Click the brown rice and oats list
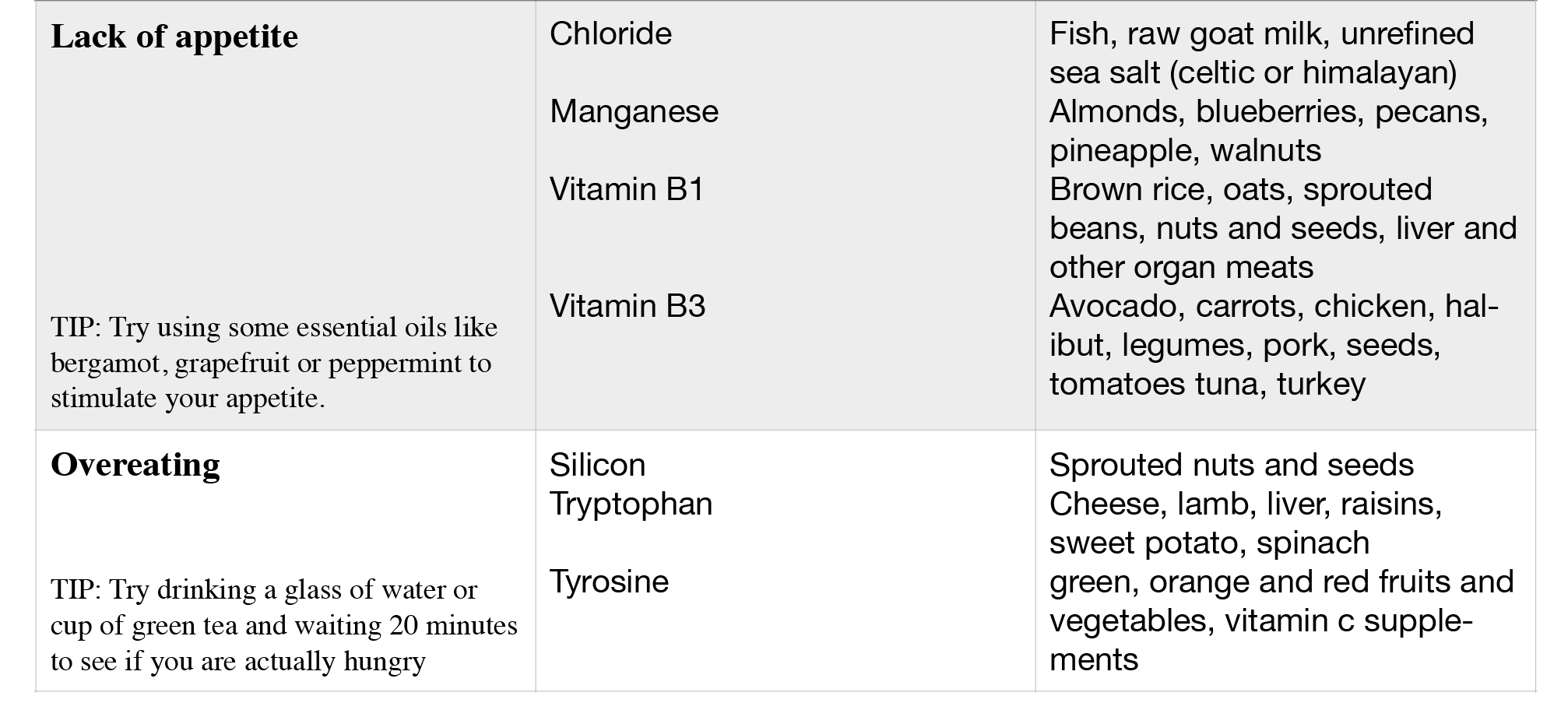This screenshot has width=1568, height=717. pyautogui.click(x=1283, y=228)
